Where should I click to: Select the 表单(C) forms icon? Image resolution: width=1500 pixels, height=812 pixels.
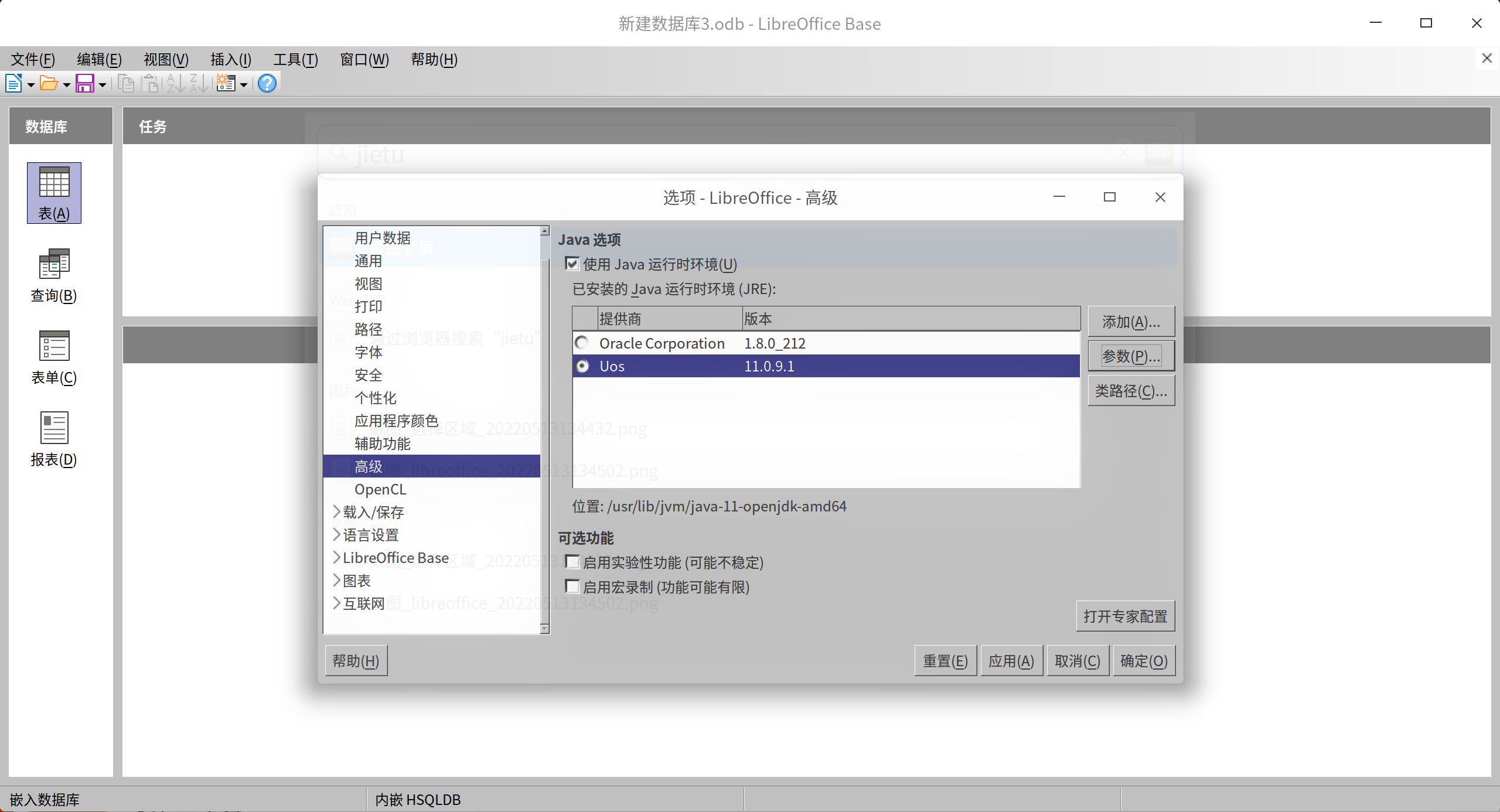click(x=53, y=357)
